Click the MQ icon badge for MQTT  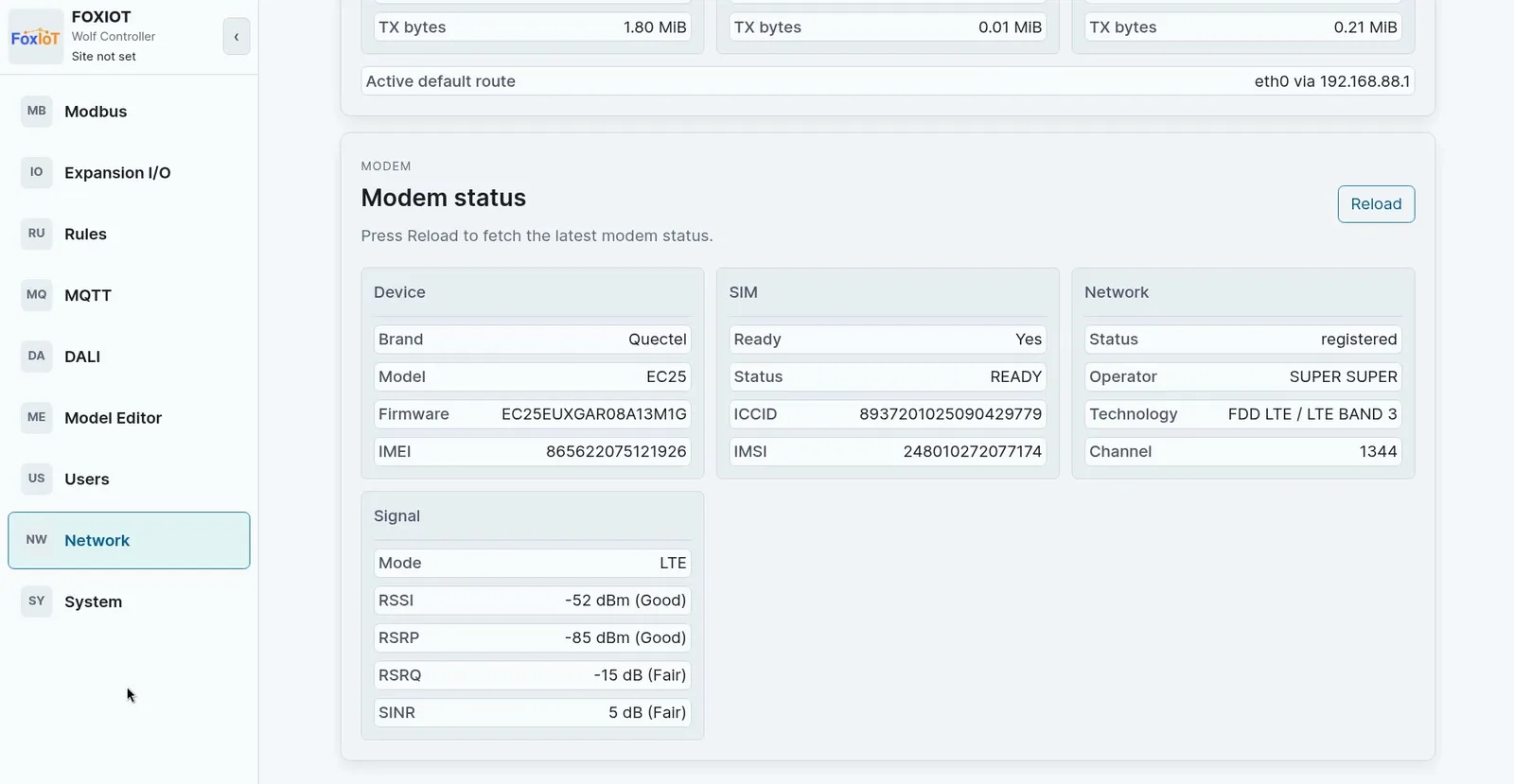(x=36, y=295)
